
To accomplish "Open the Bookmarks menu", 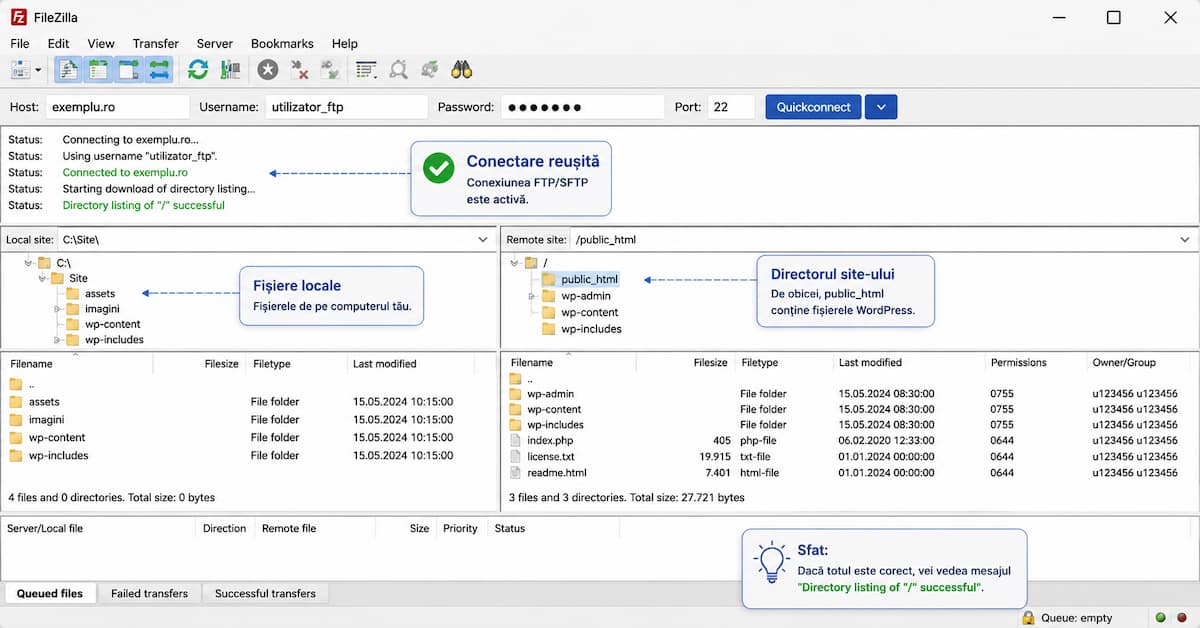I will (x=282, y=43).
